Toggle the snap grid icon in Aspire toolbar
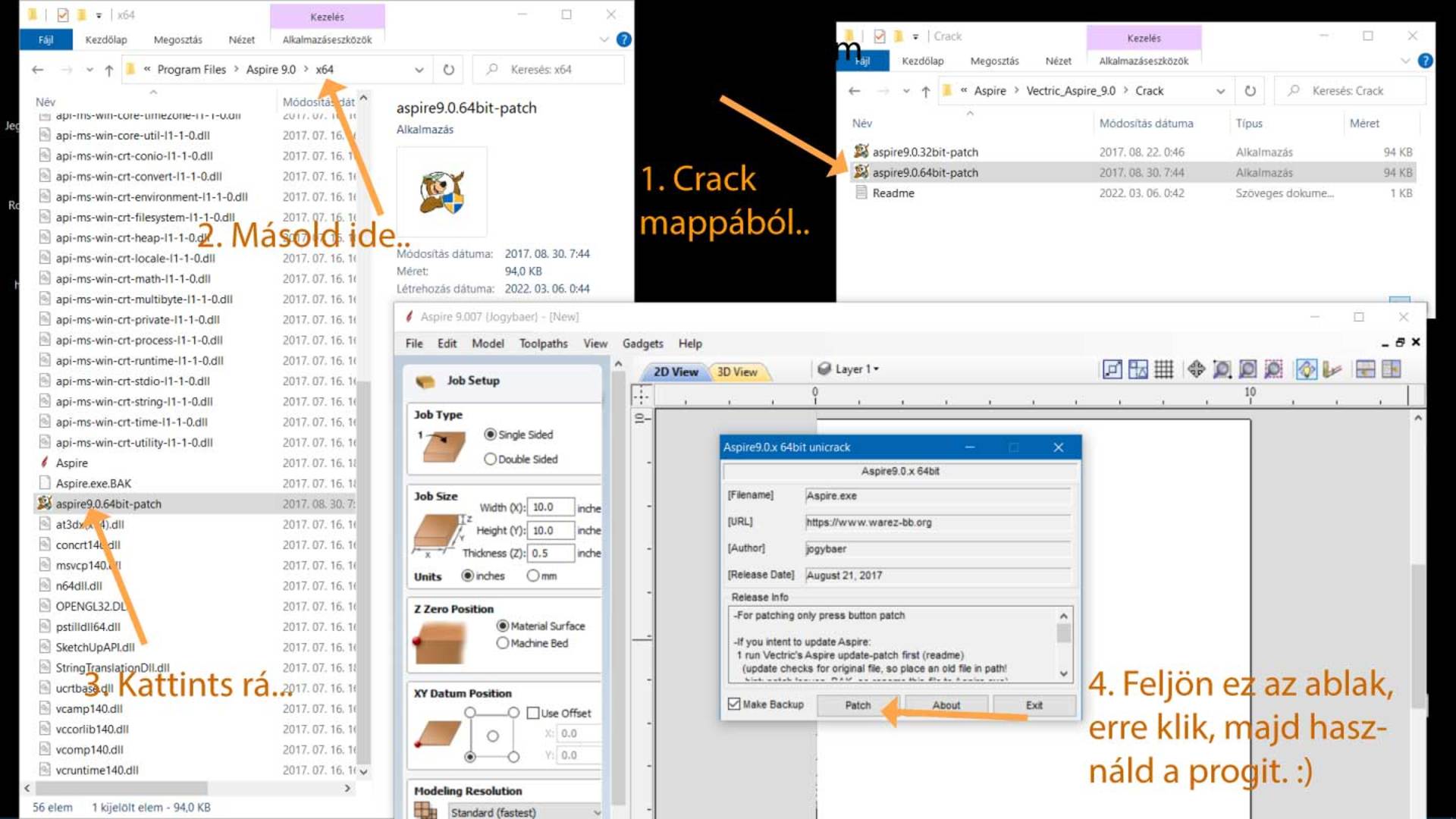Viewport: 1456px width, 819px height. pos(1164,369)
